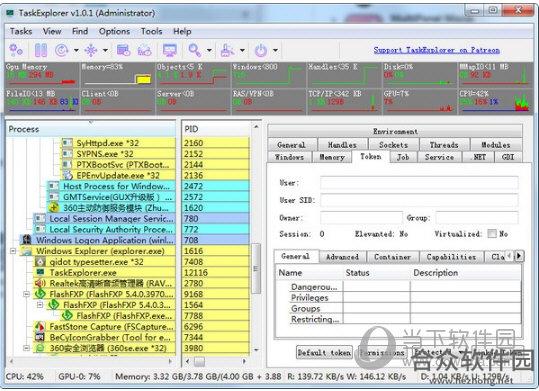Click the snowflake freeze toolbar icon
Image resolution: width=539 pixels, height=391 pixels.
[x=91, y=50]
